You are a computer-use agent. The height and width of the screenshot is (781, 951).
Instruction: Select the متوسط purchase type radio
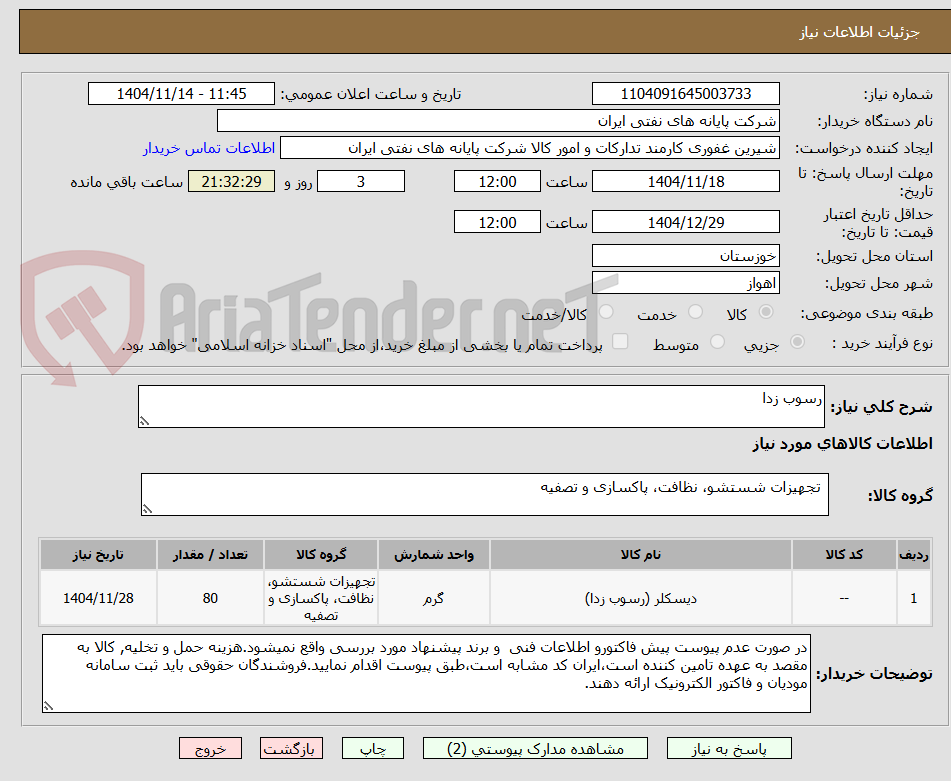pyautogui.click(x=717, y=342)
